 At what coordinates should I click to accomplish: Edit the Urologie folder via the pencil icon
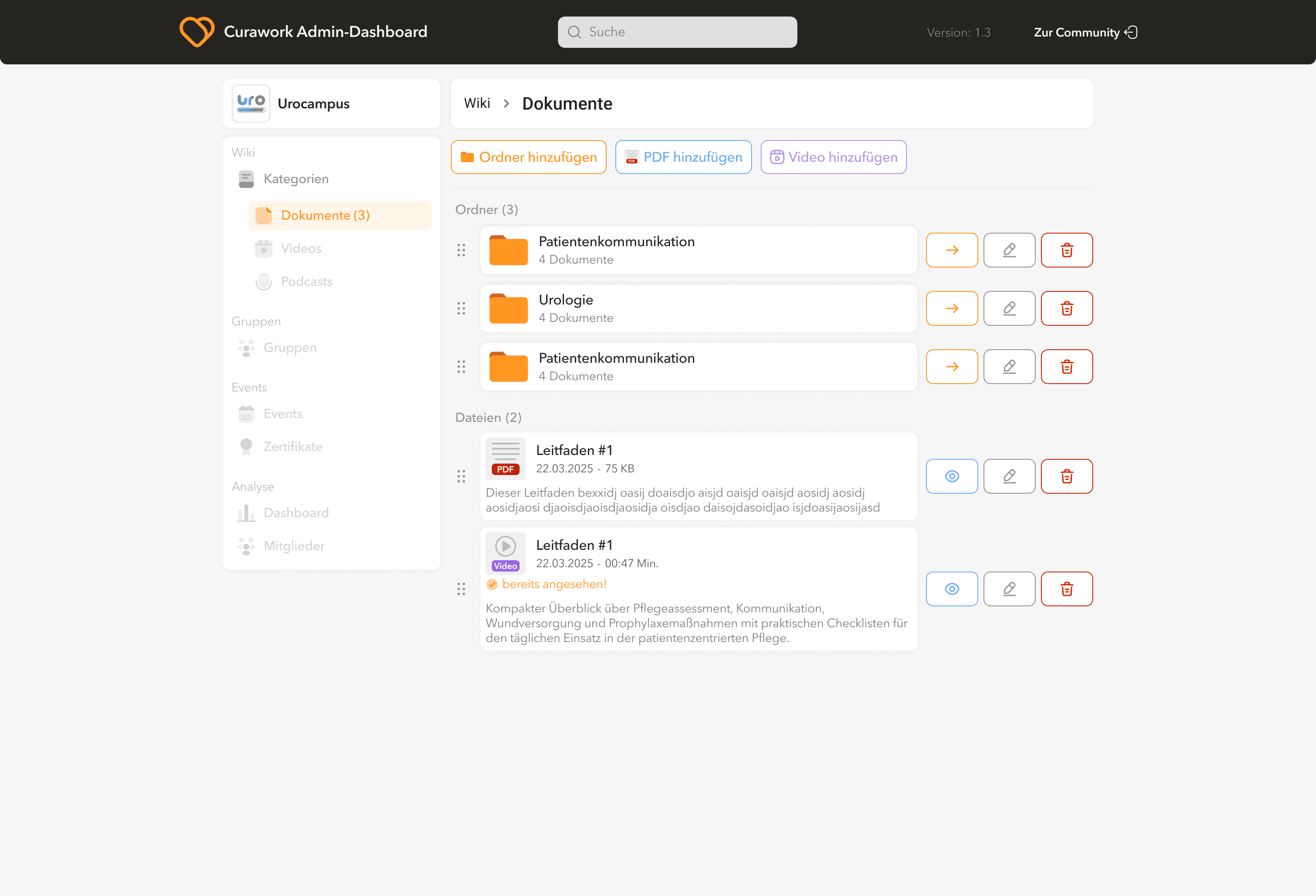[1009, 308]
